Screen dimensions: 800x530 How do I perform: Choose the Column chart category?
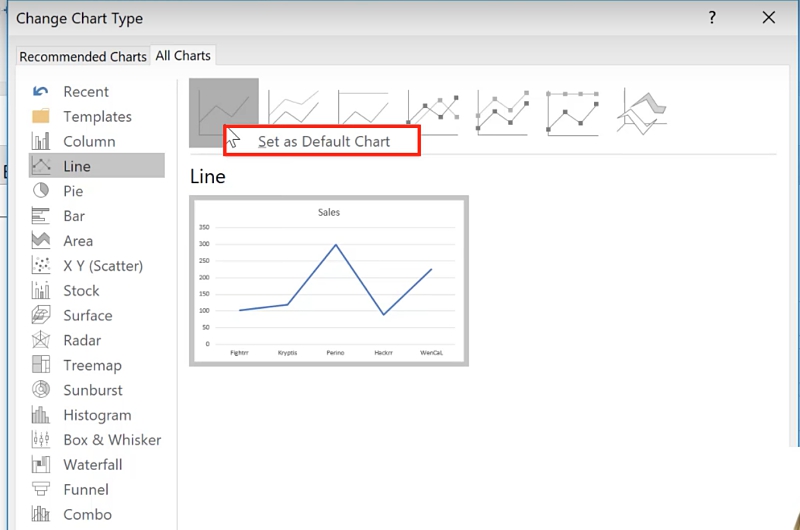89,141
